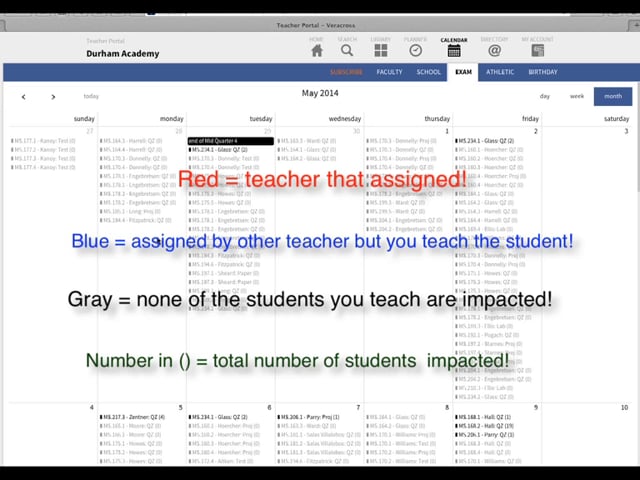Open 'end of Mid Quarter 4' event
Image resolution: width=640 pixels, height=480 pixels.
pyautogui.click(x=231, y=141)
